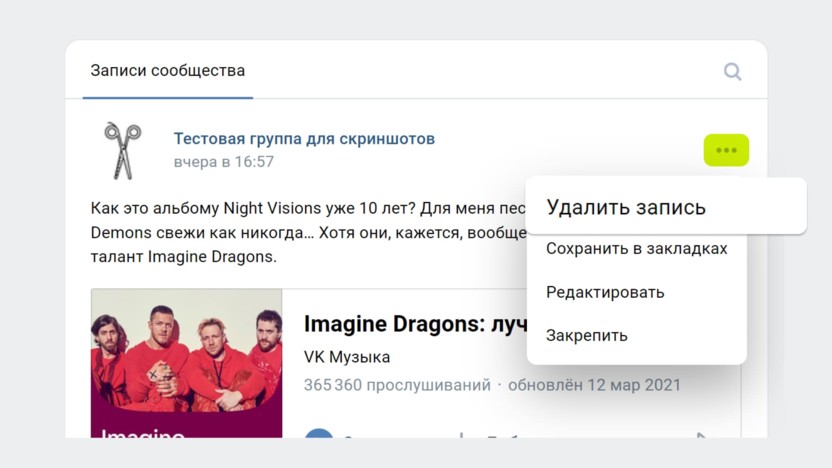The image size is (832, 468).
Task: Follow the "VK Музыка" author link
Action: point(347,357)
